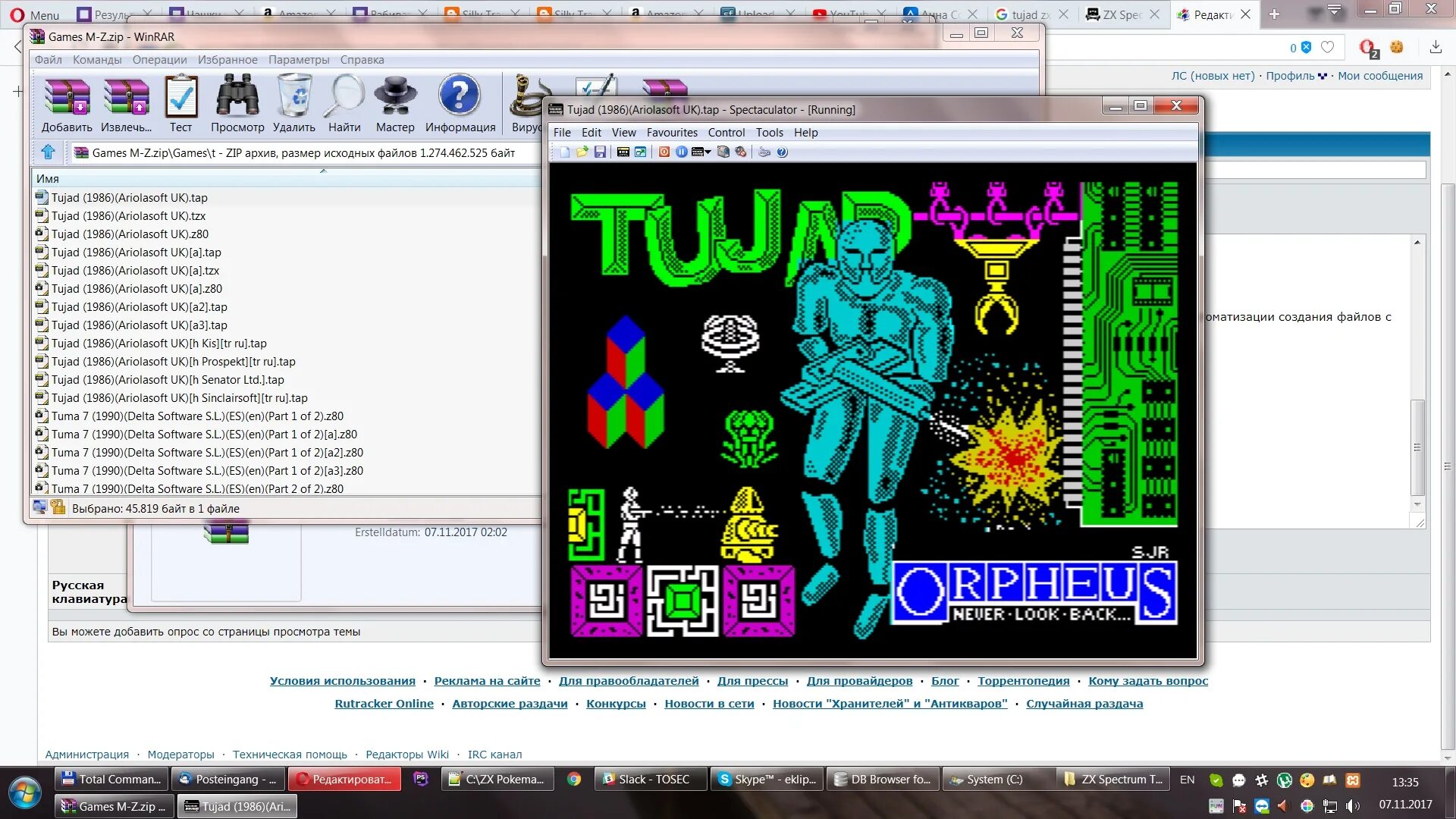The width and height of the screenshot is (1456, 819).
Task: Sort WinRAR list by Имя column header
Action: [287, 178]
